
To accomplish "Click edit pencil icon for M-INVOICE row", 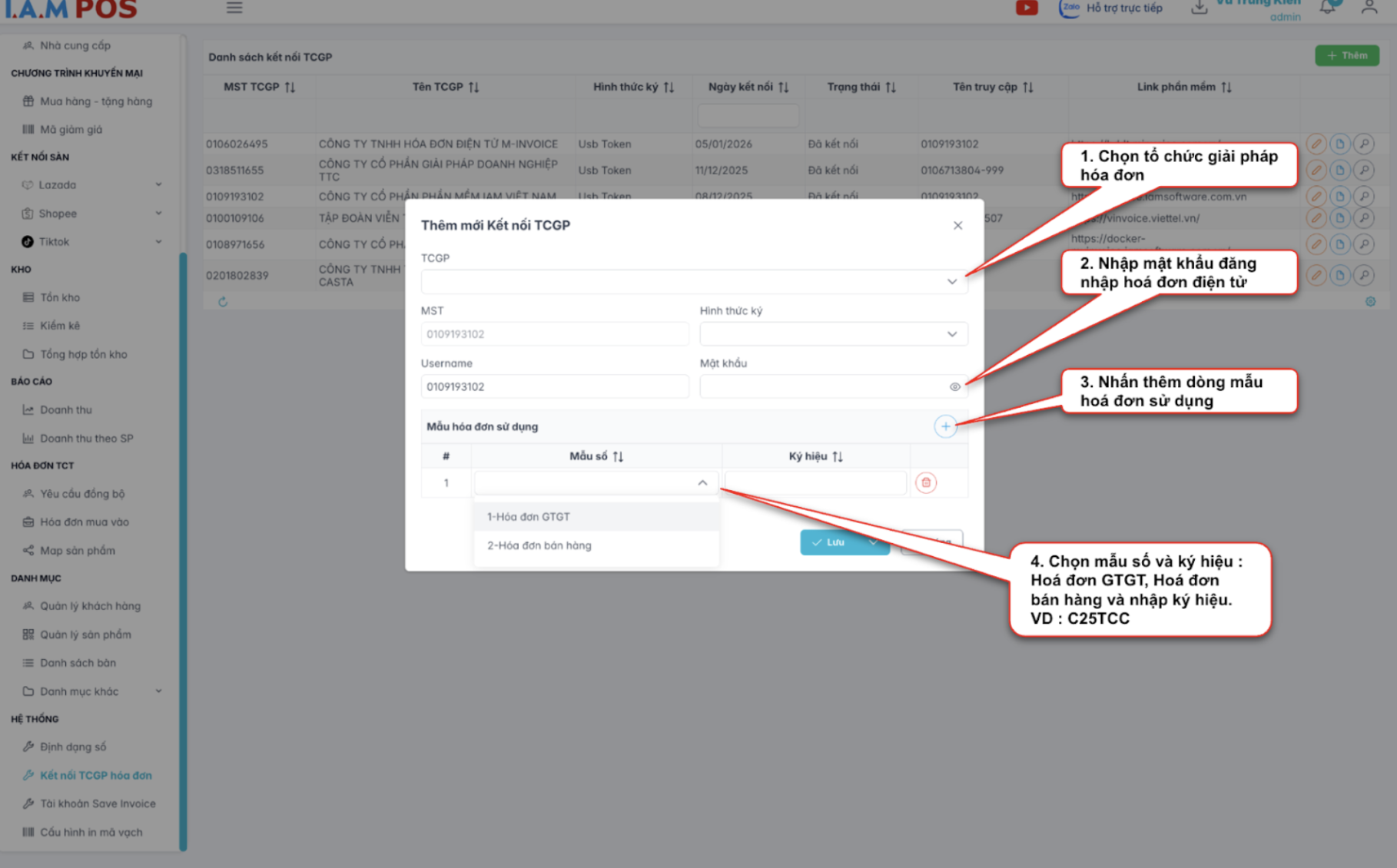I will (x=1316, y=144).
